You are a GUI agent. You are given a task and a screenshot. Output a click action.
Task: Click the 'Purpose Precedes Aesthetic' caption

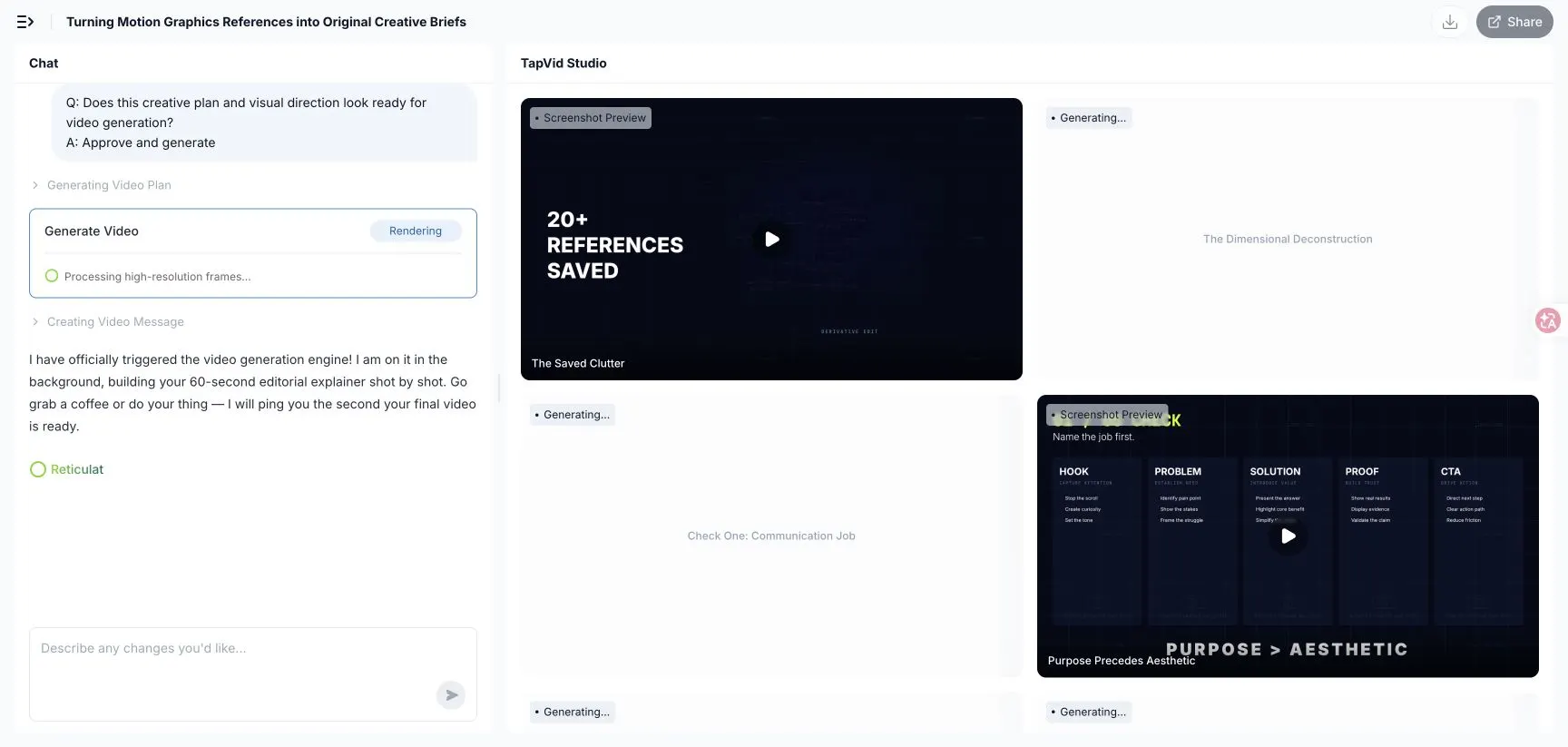[1122, 661]
